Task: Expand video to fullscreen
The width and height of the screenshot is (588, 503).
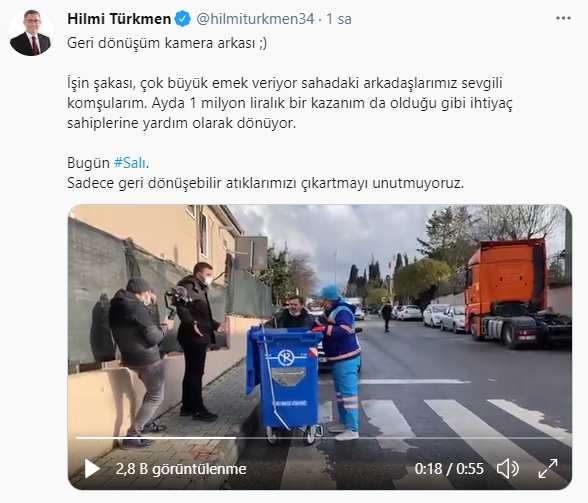Action: click(548, 469)
